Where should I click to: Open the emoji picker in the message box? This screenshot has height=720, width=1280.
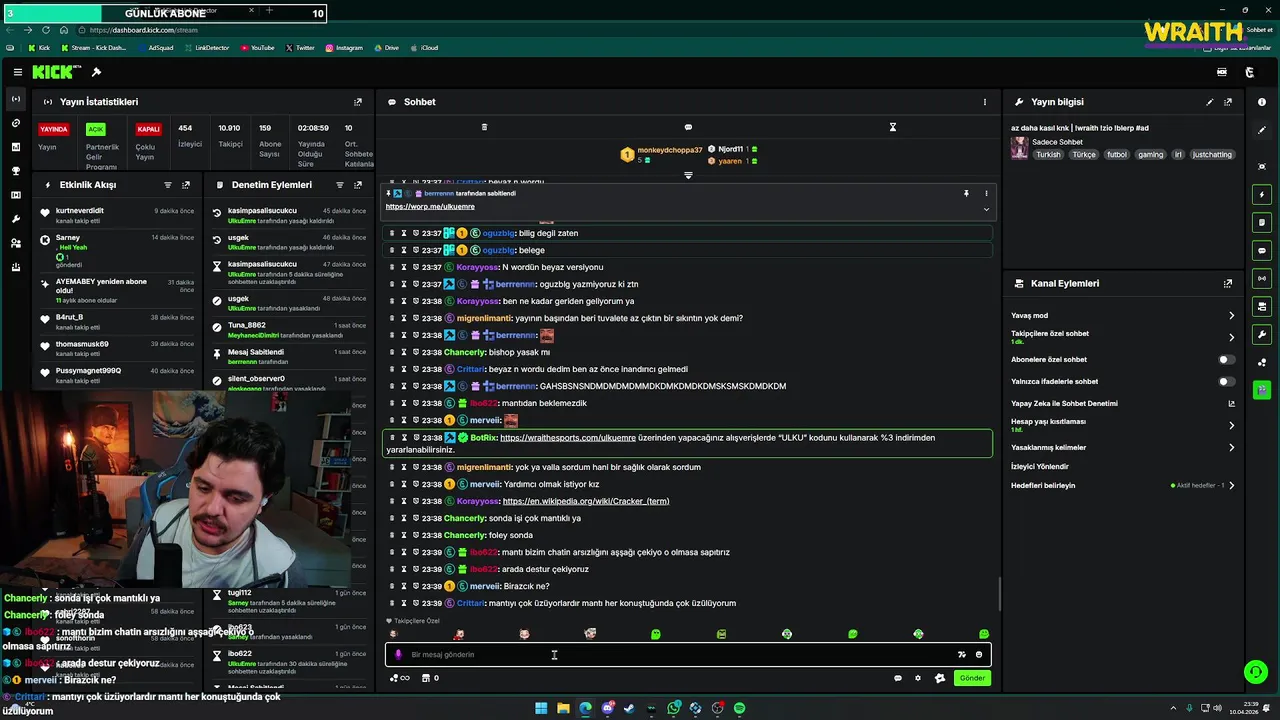979,655
